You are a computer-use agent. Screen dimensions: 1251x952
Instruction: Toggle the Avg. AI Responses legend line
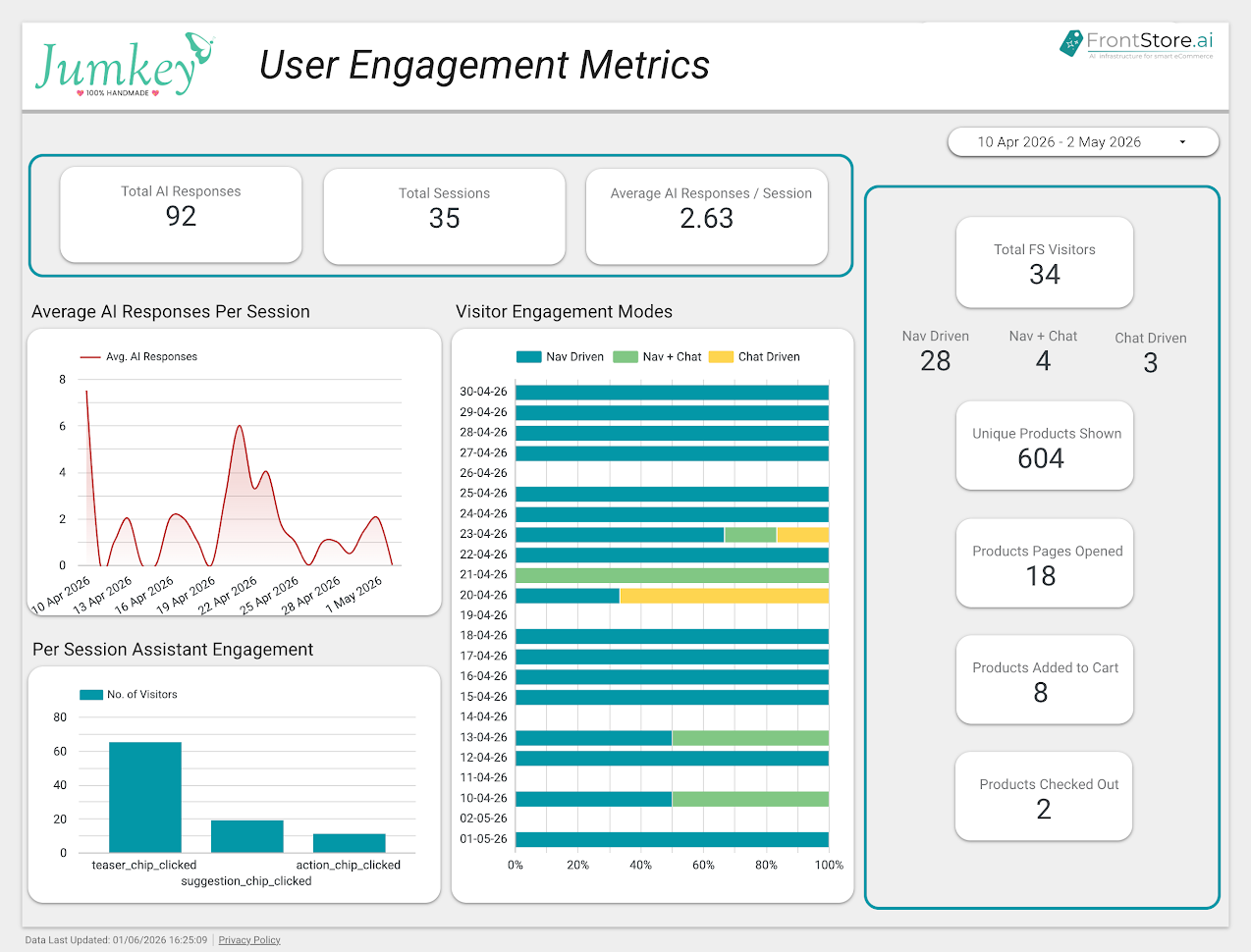click(90, 357)
